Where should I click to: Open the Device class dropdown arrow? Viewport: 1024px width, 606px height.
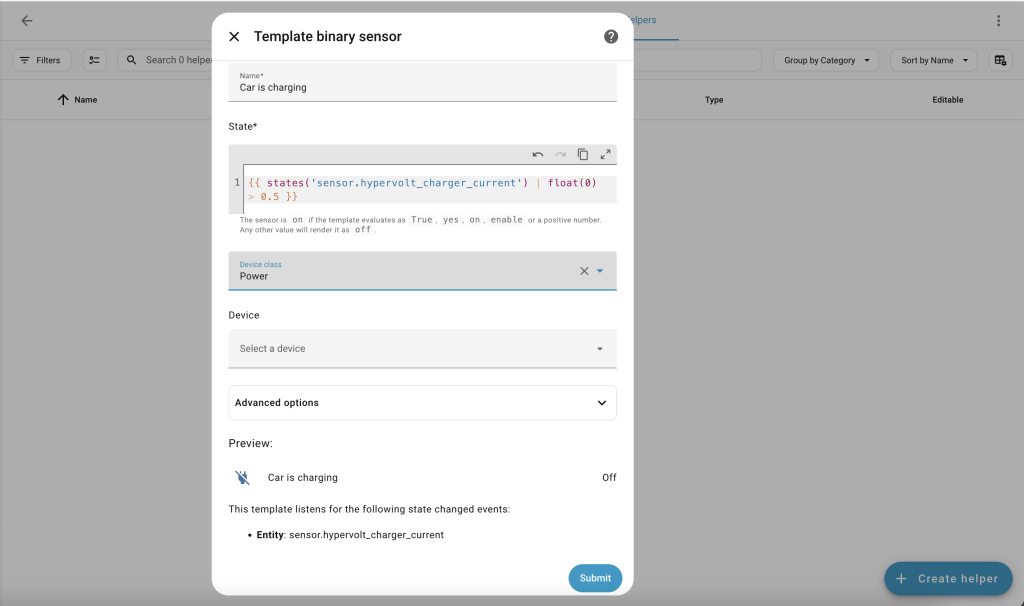click(x=600, y=271)
